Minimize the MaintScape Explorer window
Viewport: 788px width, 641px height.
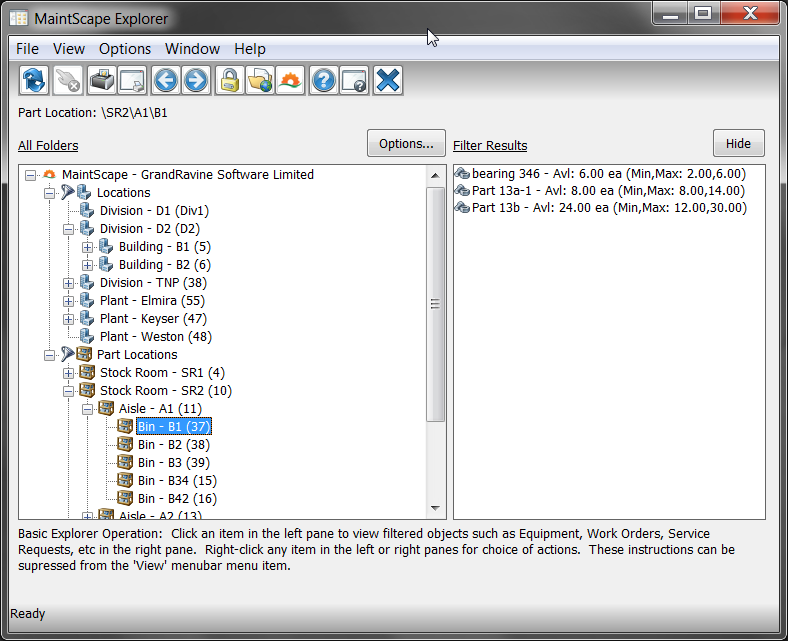tap(670, 13)
